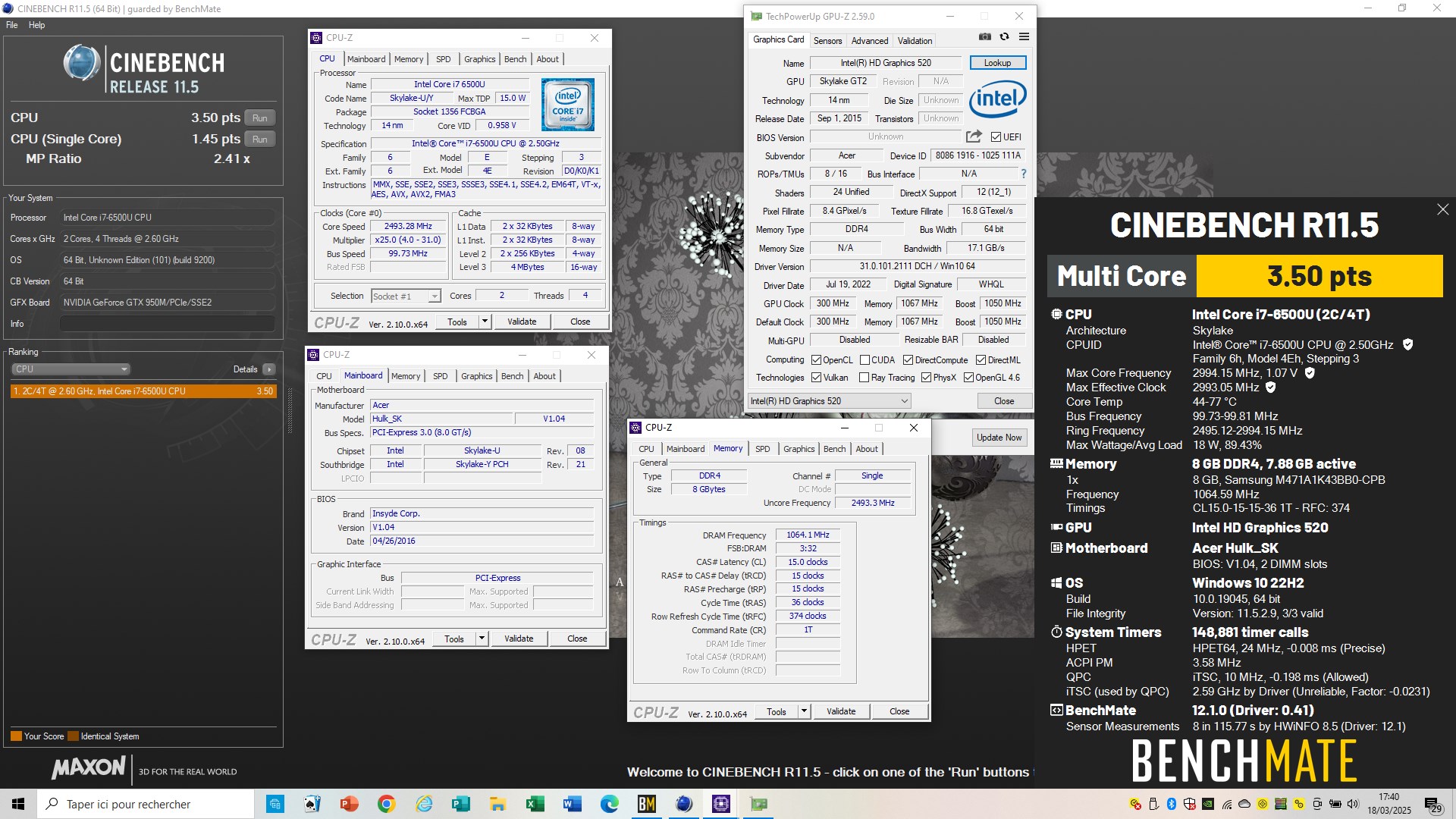Click the volume speaker tray icon
Viewport: 1456px width, 819px height.
(x=1354, y=804)
